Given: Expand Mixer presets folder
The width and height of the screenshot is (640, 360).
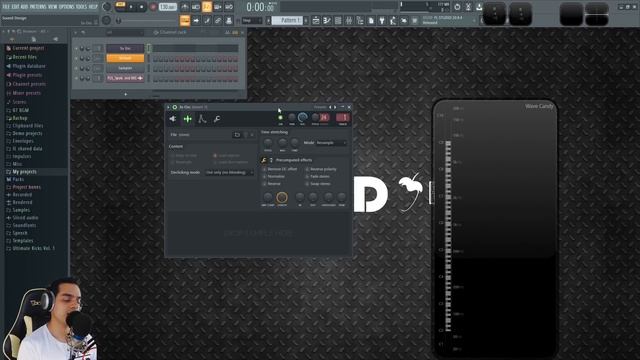Looking at the screenshot, I should tap(27, 93).
